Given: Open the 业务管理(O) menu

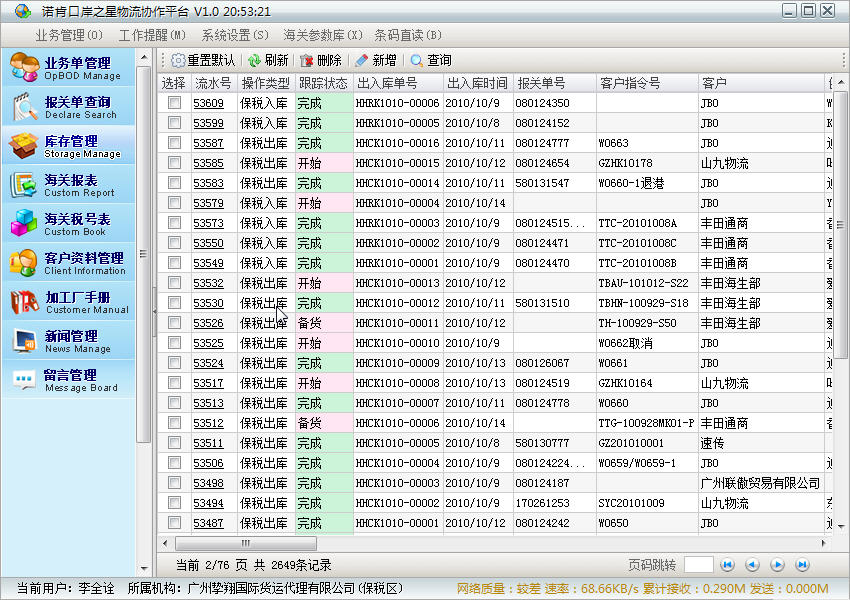Looking at the screenshot, I should point(69,35).
